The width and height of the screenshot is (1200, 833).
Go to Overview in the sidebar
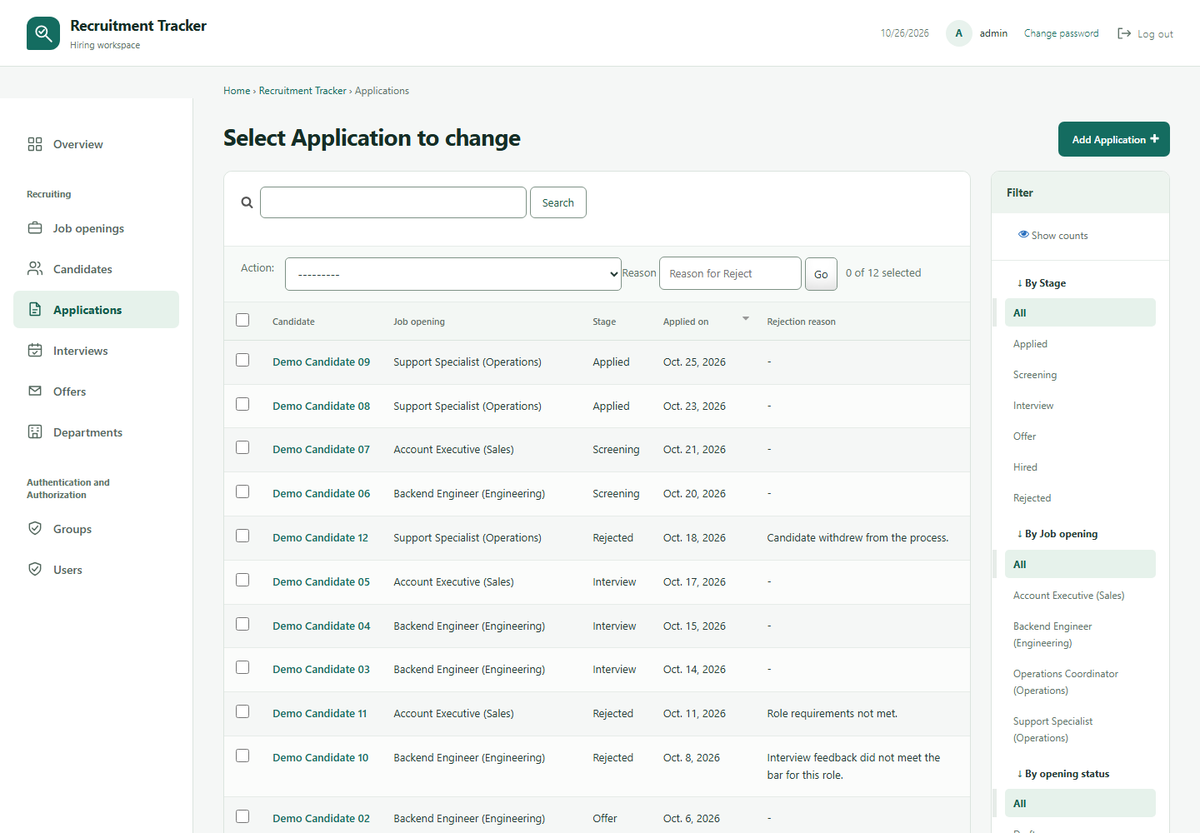96,144
